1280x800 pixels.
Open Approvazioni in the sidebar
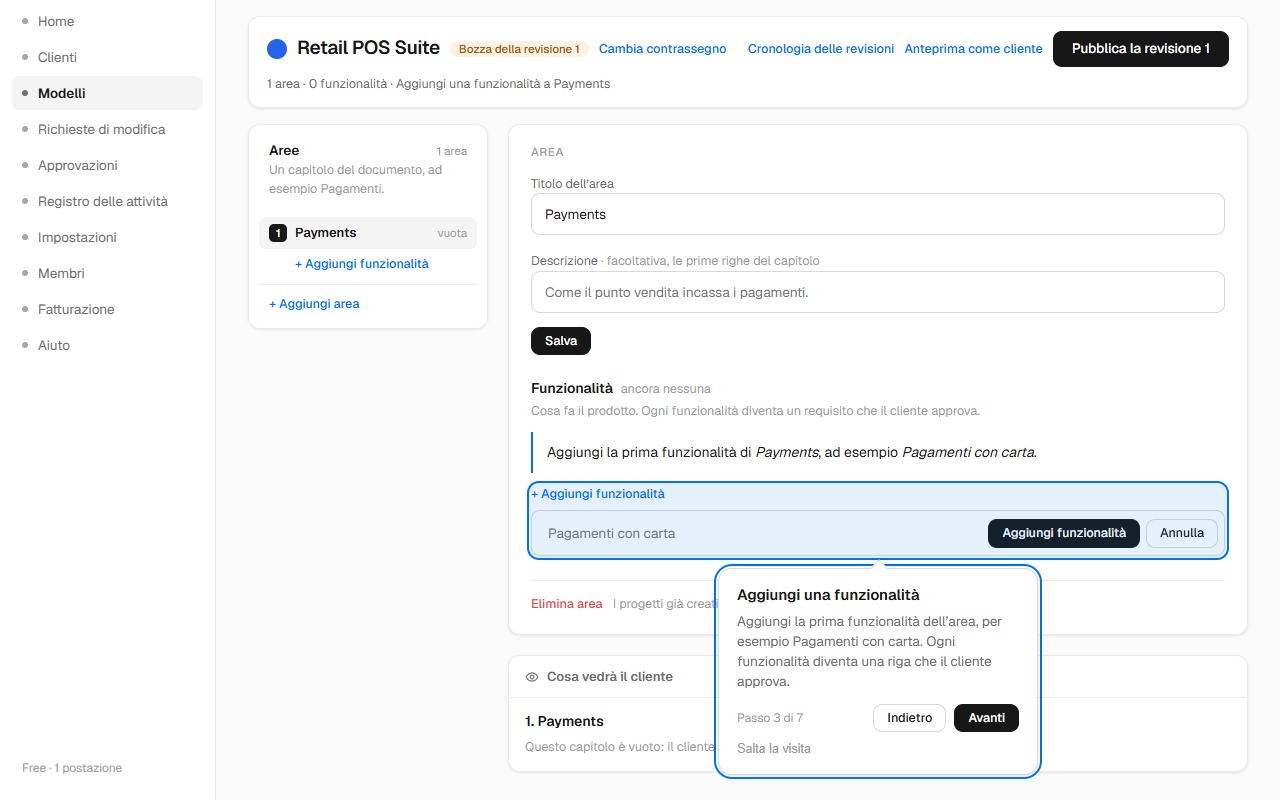point(107,165)
